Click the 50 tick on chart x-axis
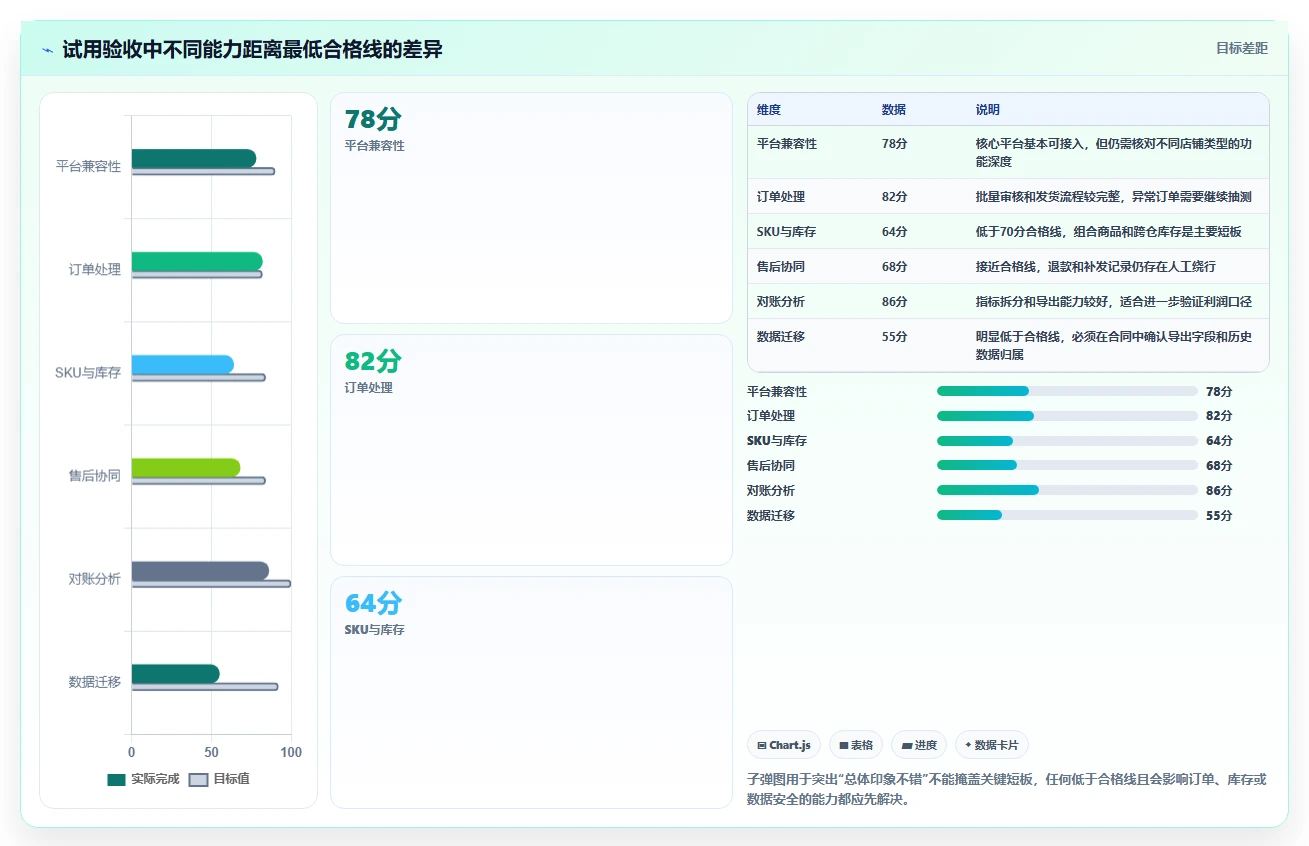Screen dimensions: 1309x846 coord(211,752)
